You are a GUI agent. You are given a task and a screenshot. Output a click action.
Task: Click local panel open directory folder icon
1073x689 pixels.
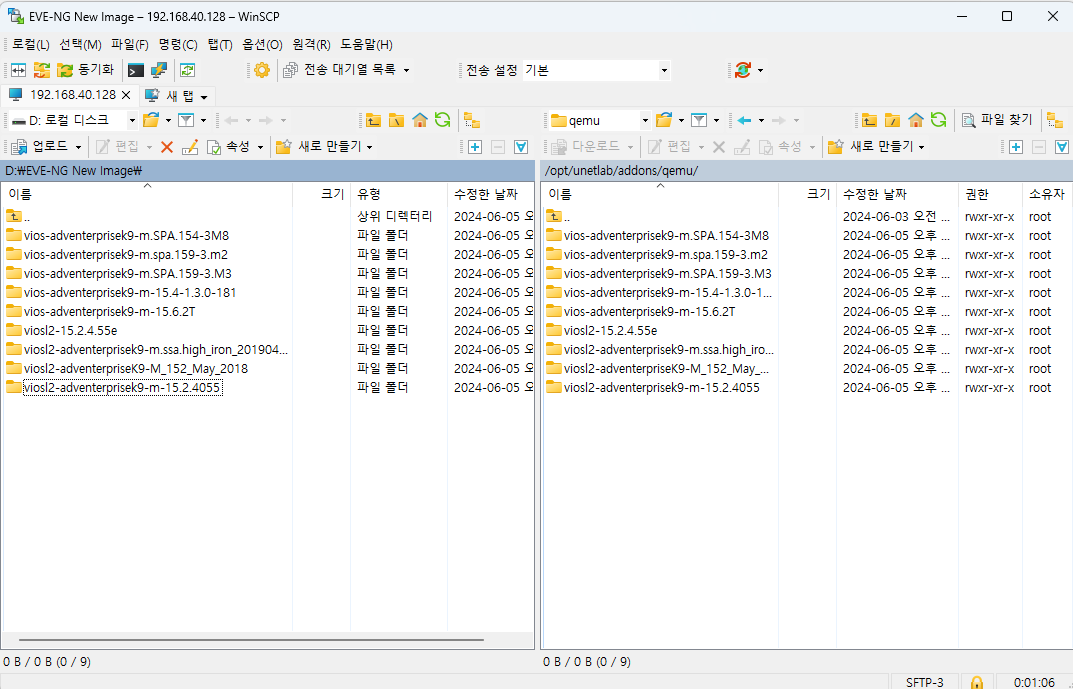151,120
